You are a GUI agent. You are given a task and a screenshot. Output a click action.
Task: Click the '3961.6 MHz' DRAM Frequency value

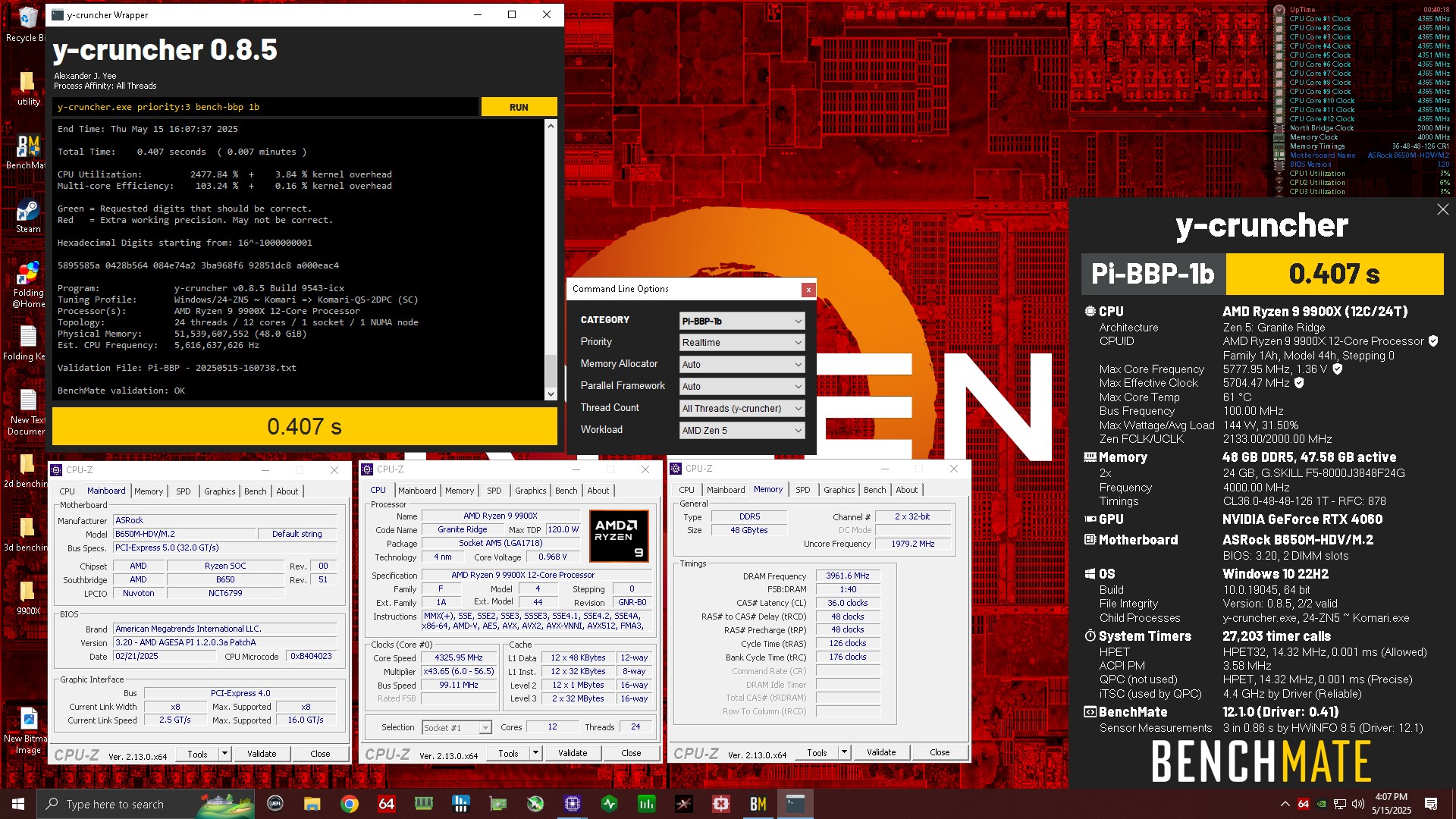(848, 576)
